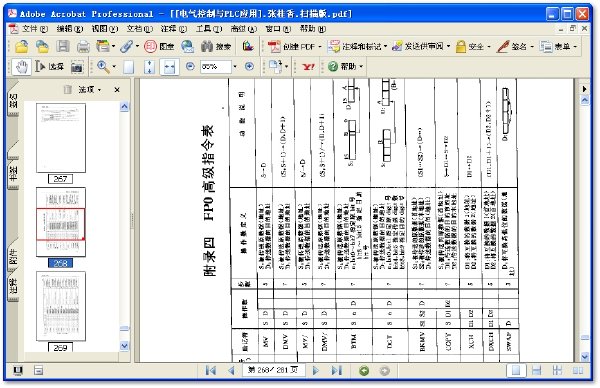Go to next page arrow
The height and width of the screenshot is (388, 600).
(x=316, y=370)
